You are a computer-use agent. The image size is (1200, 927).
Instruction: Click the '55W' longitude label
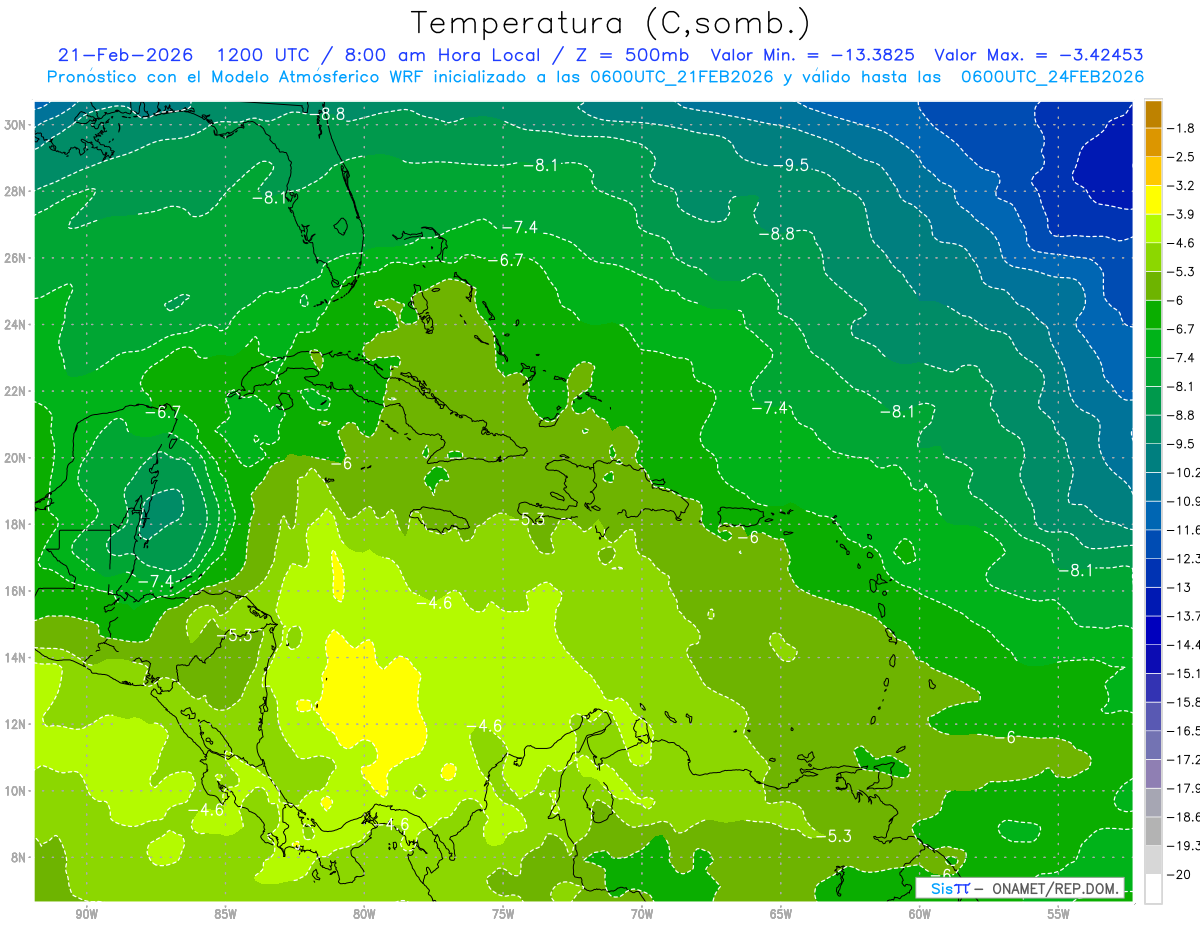(1059, 914)
